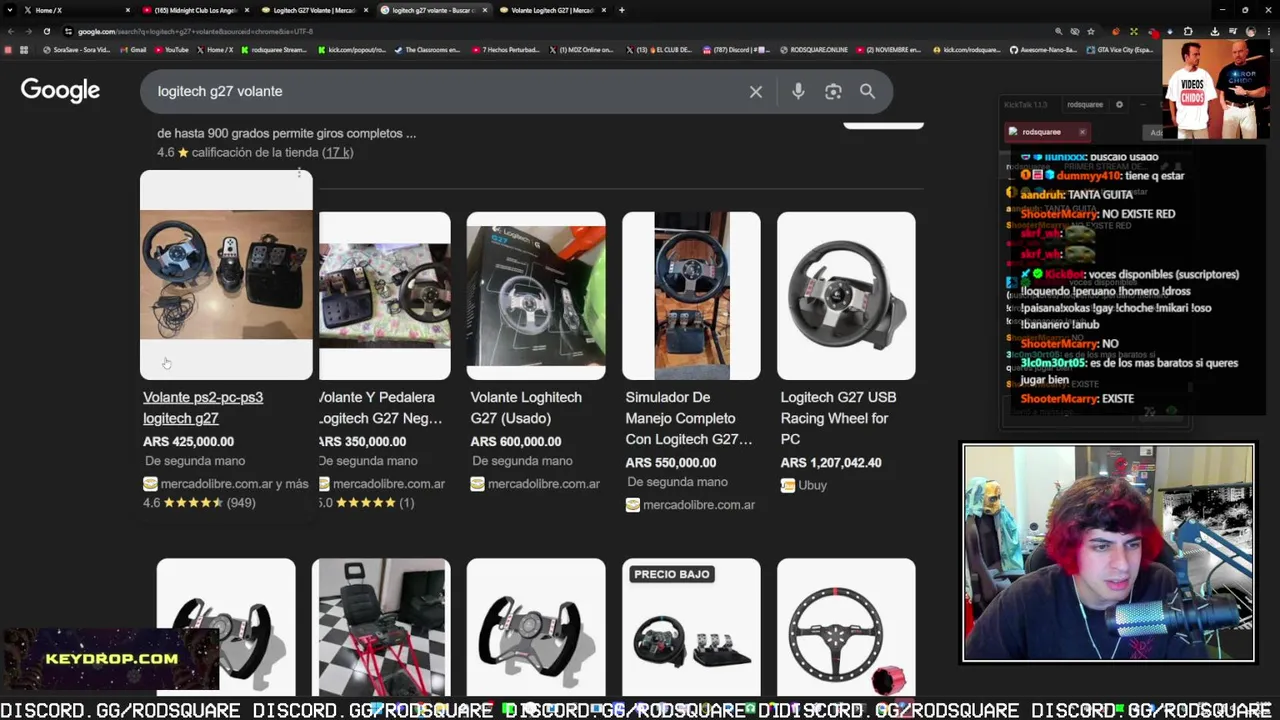
Task: Open Volante Loghitech G27 (Usado) listing
Action: (526, 408)
